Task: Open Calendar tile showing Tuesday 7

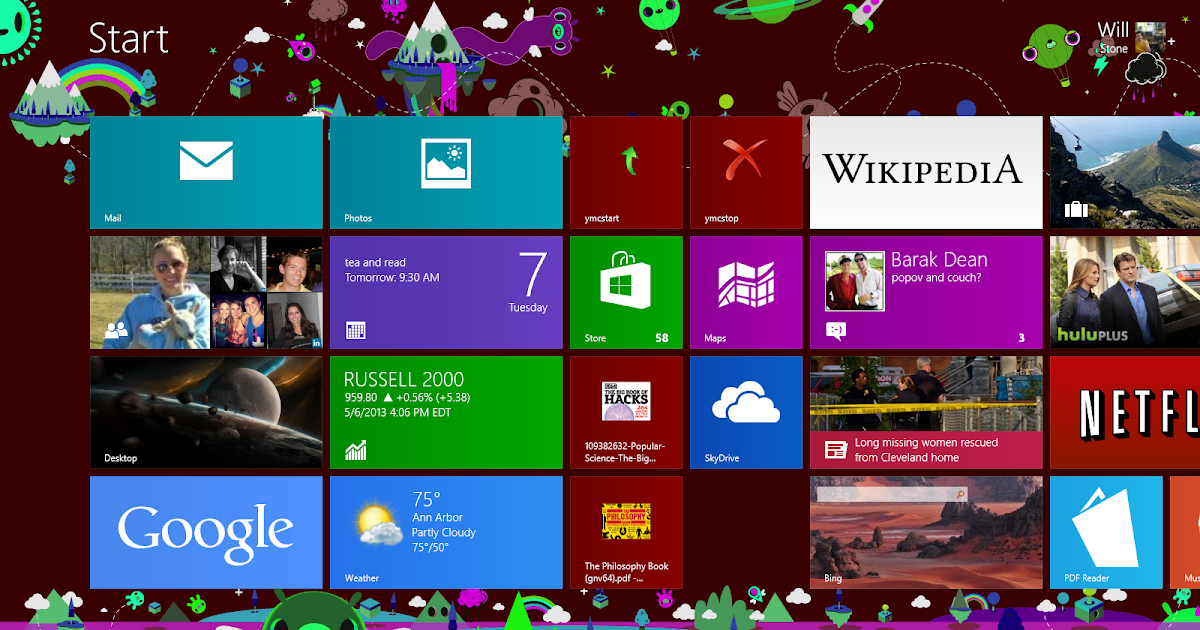Action: [x=446, y=292]
